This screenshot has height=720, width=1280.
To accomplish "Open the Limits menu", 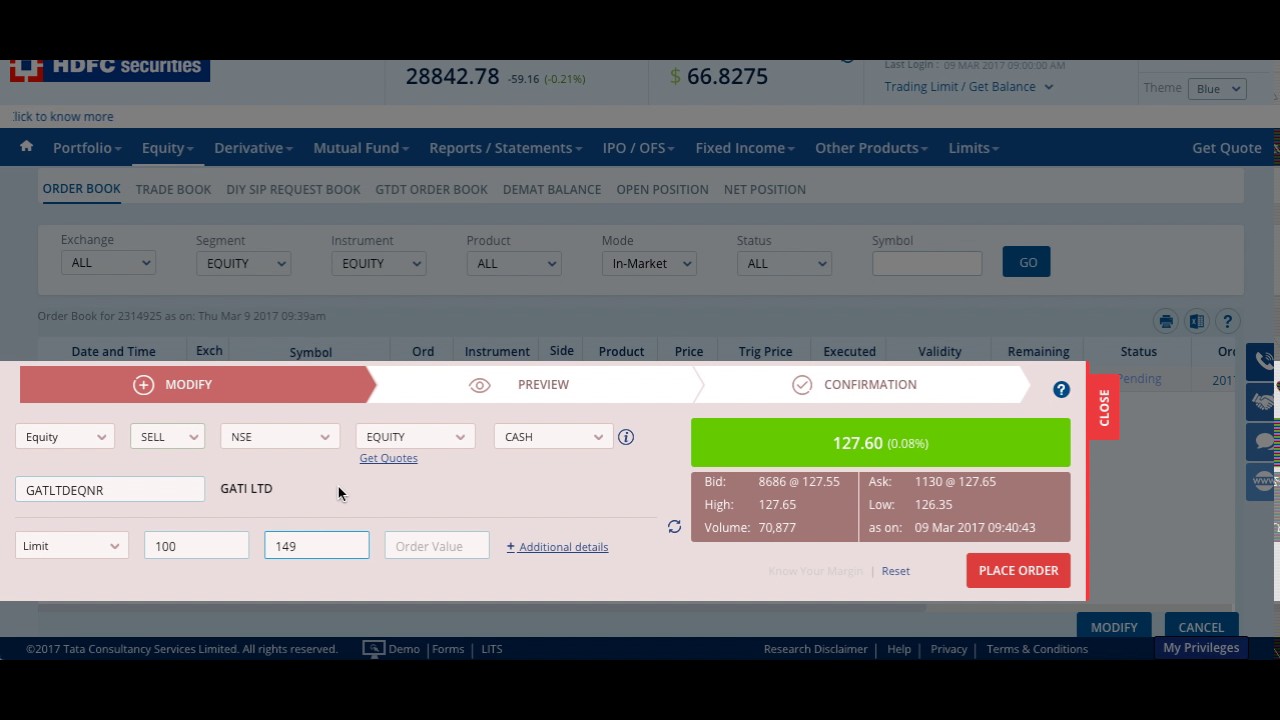I will [x=973, y=147].
